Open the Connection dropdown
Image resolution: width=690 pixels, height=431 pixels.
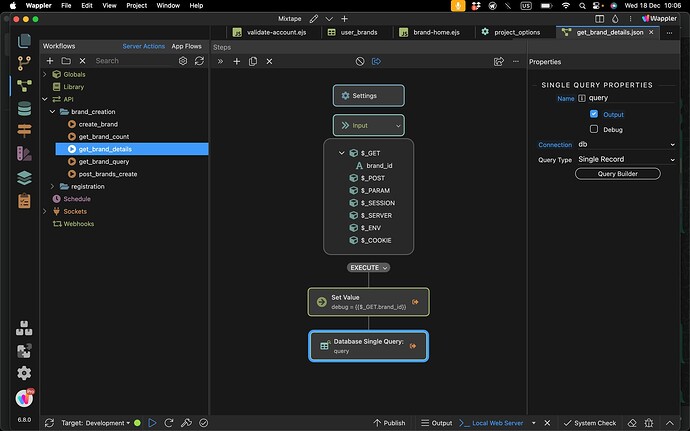pyautogui.click(x=626, y=144)
